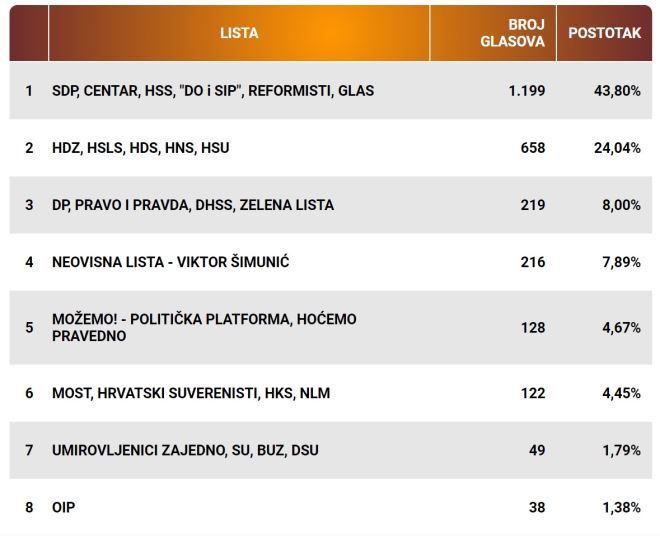
Task: Click the 4,67% percentage cell
Action: click(x=624, y=327)
